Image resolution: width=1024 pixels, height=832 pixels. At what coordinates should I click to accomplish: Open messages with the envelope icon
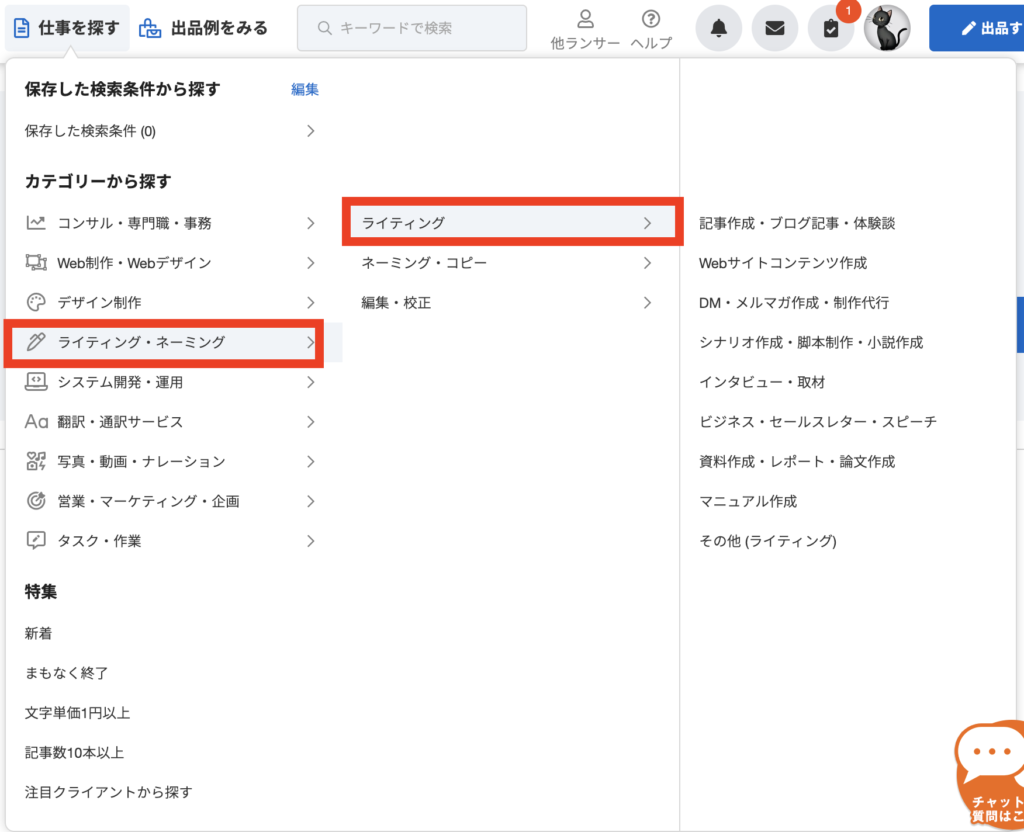click(775, 27)
